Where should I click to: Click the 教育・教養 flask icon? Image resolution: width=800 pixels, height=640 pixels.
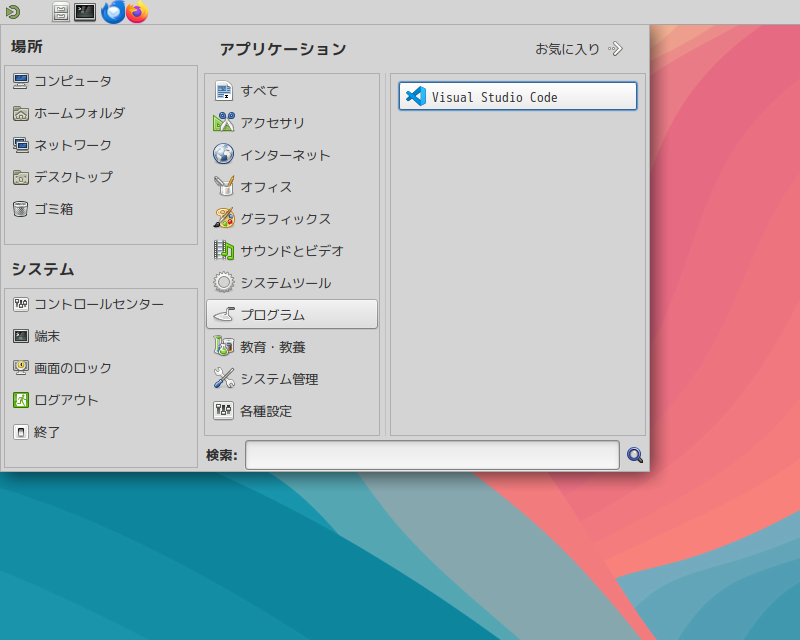pyautogui.click(x=223, y=346)
